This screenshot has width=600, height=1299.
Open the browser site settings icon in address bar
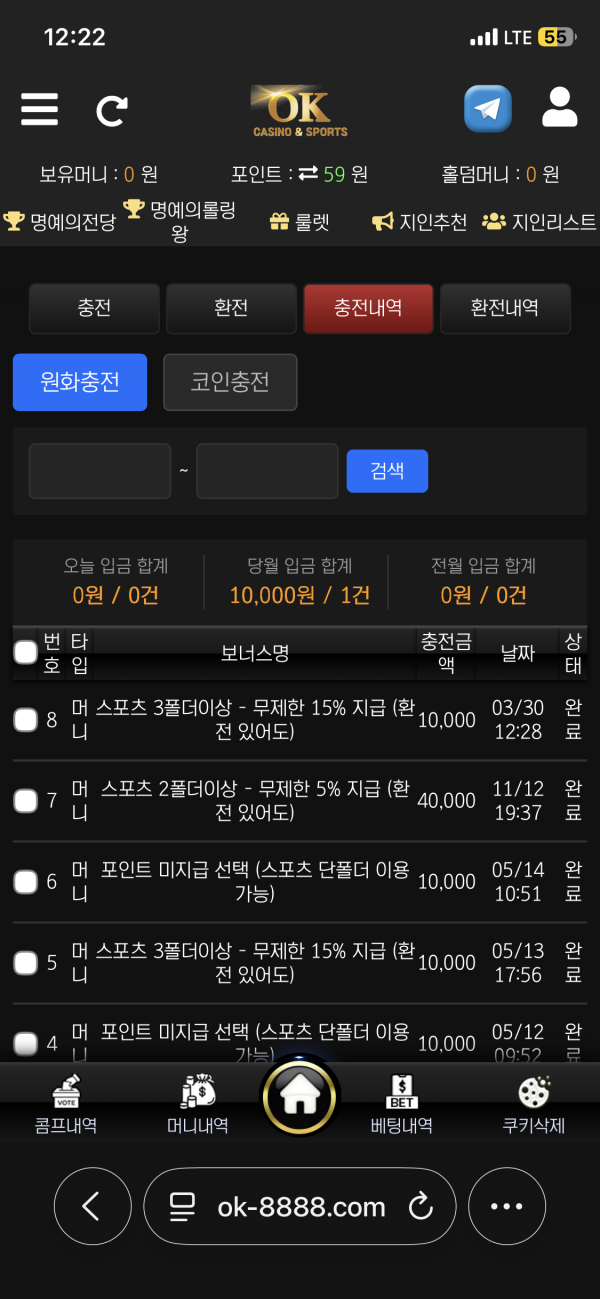183,1207
